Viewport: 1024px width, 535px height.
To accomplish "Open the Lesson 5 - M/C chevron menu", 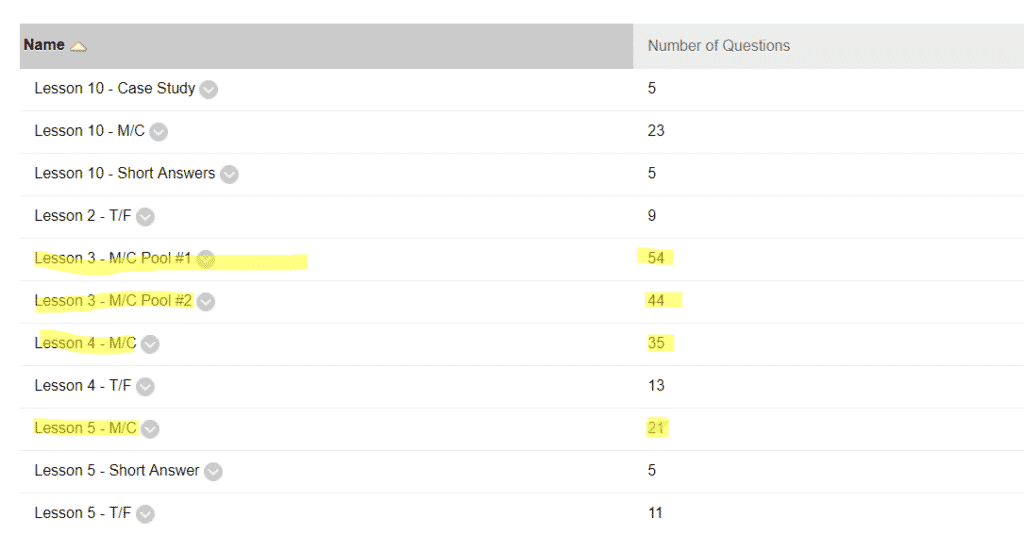I will point(150,429).
